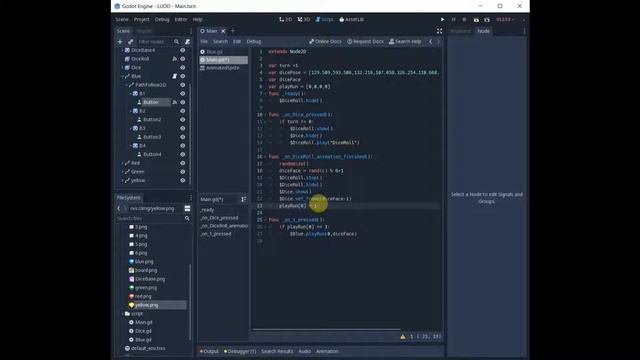
Task: Click the search icon in FileSystem search
Action: [187, 219]
